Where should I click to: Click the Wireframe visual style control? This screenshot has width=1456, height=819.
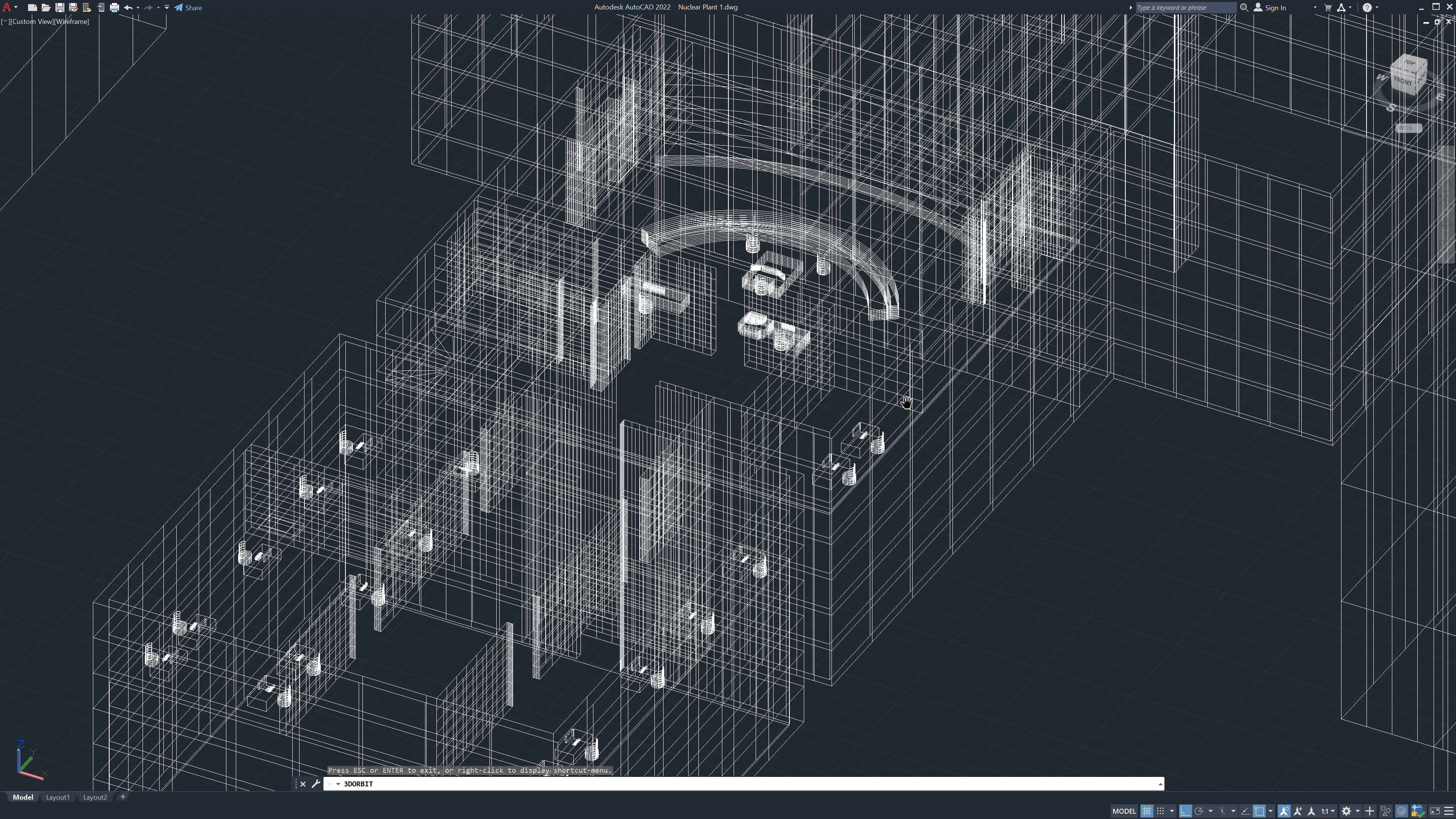click(72, 22)
